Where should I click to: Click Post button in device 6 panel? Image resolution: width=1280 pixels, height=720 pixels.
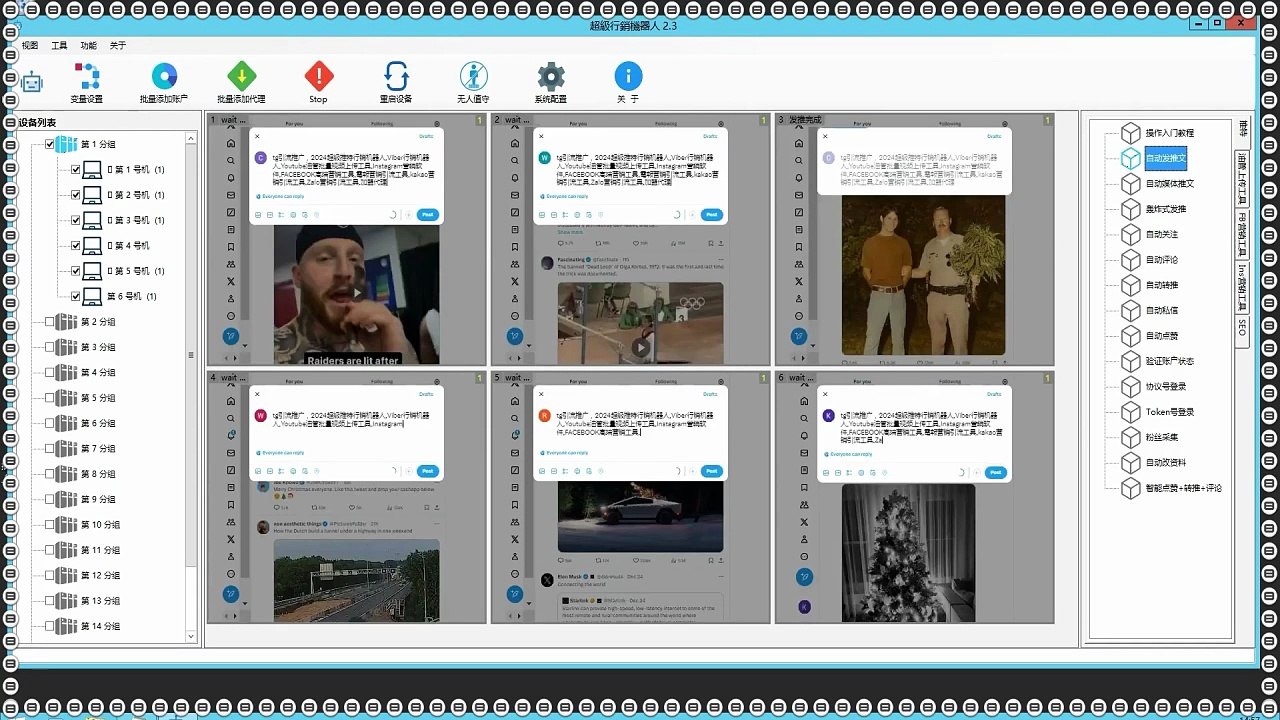[x=995, y=472]
